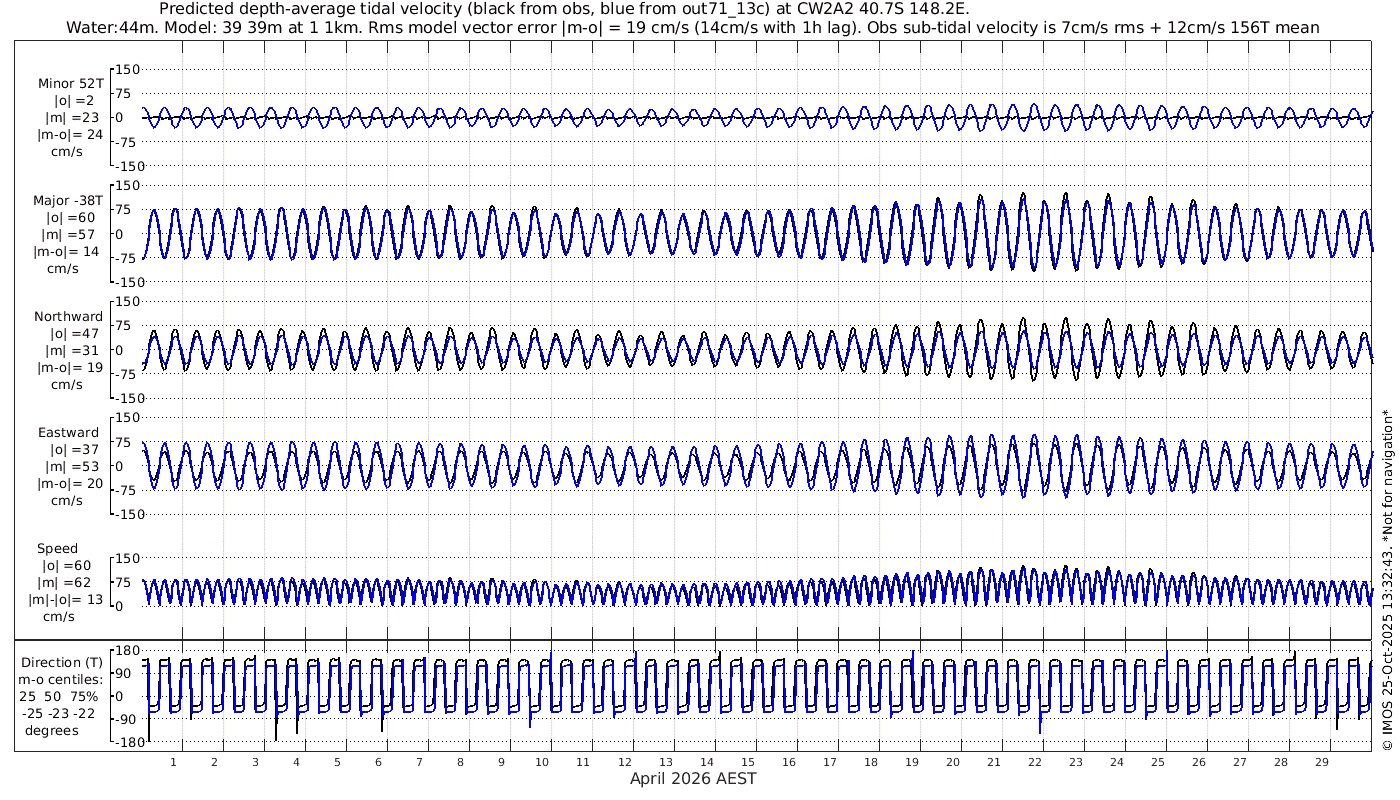Image resolution: width=1400 pixels, height=800 pixels.
Task: Click the "m-o centiles:" label
Action: point(60,680)
